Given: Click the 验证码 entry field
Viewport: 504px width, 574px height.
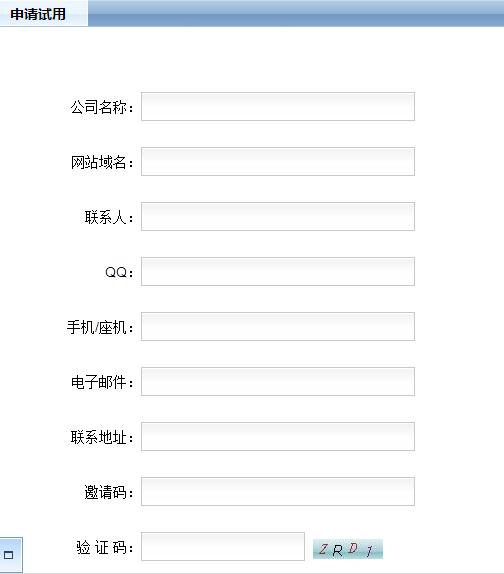Looking at the screenshot, I should coord(223,547).
